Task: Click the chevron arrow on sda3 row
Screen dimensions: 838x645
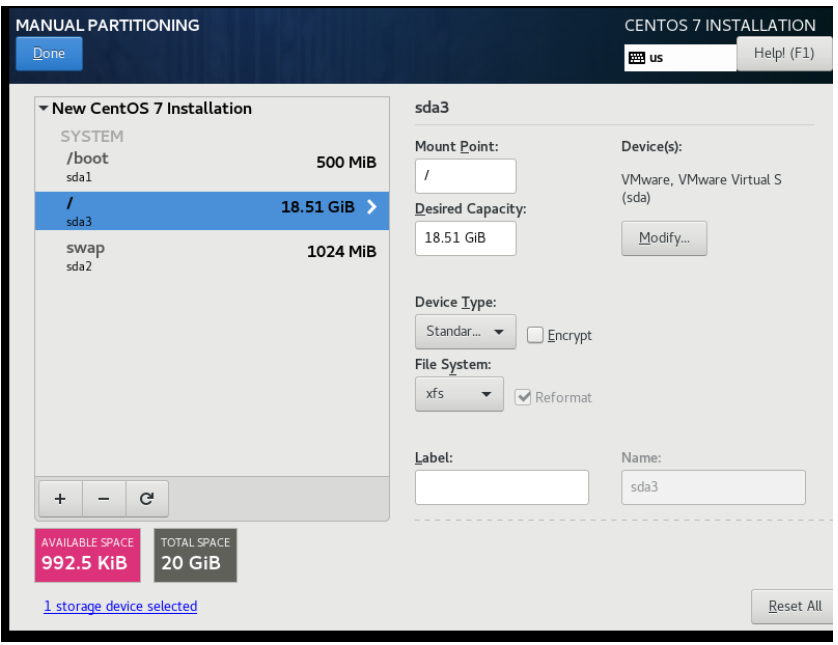Action: [372, 207]
